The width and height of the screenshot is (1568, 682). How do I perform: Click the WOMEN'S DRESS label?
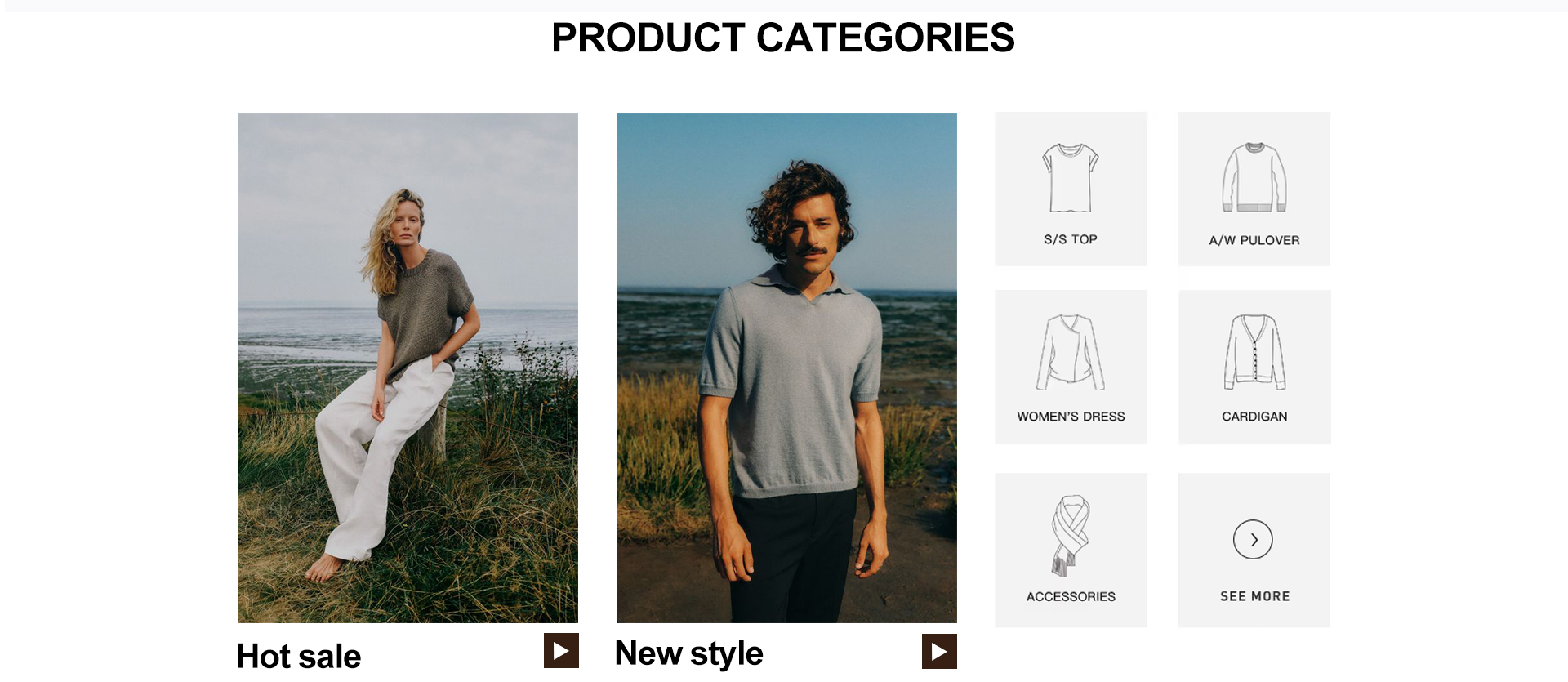[1071, 417]
